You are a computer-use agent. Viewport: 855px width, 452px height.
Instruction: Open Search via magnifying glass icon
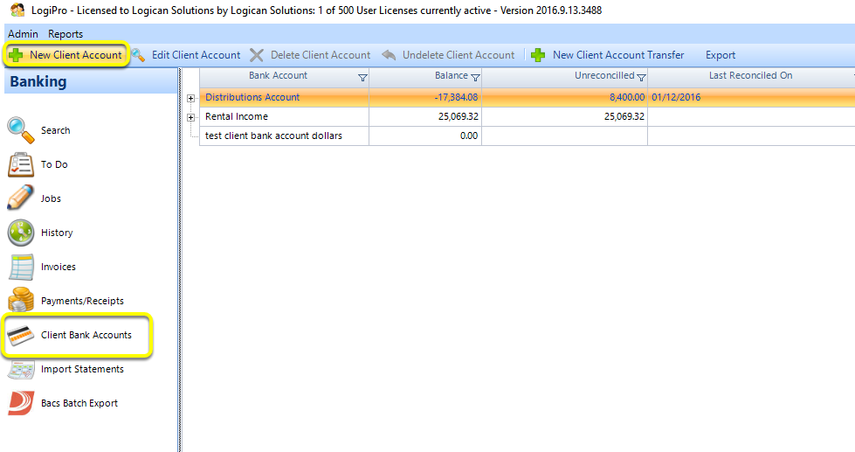(21, 130)
